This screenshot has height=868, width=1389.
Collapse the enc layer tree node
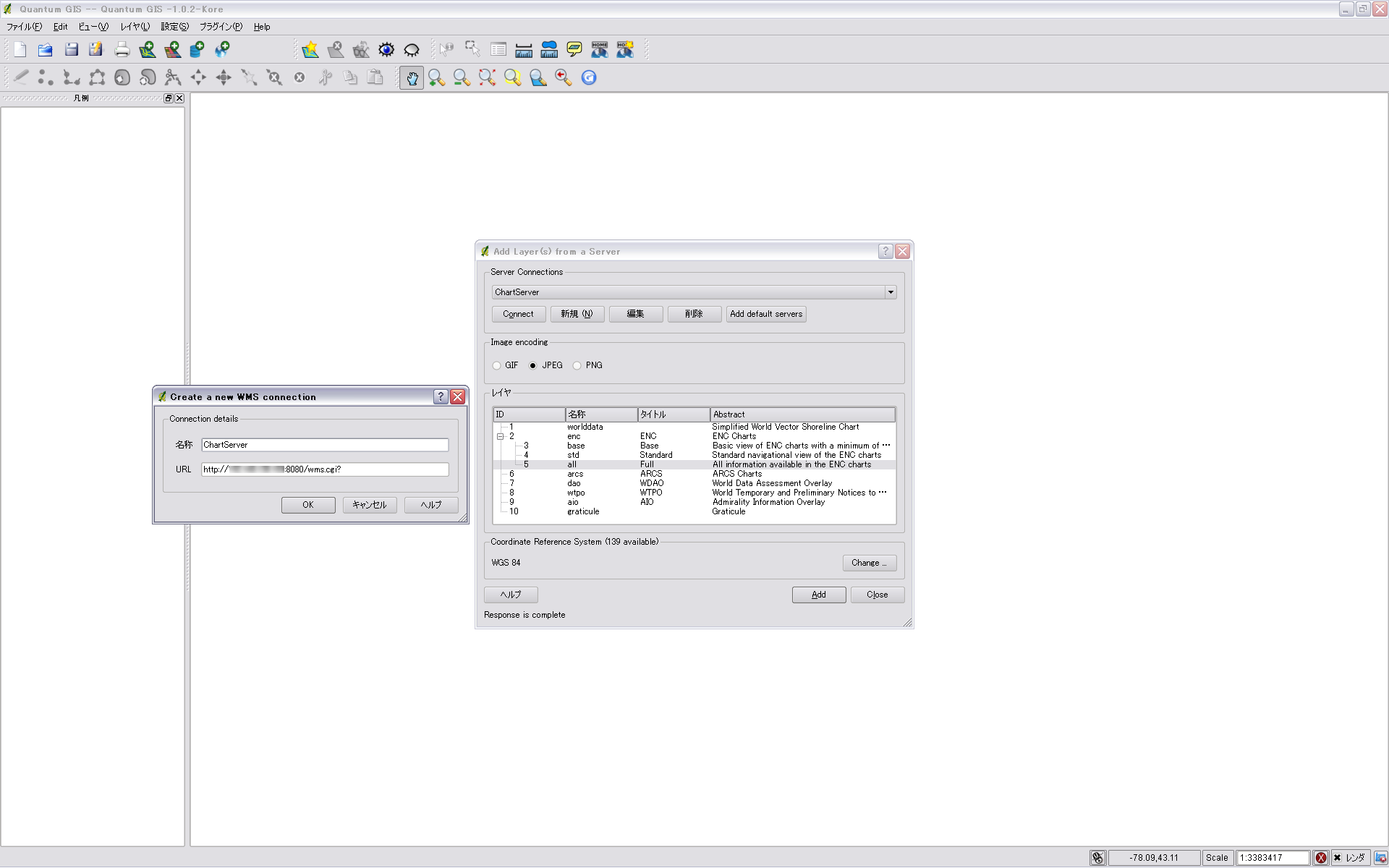[x=500, y=436]
